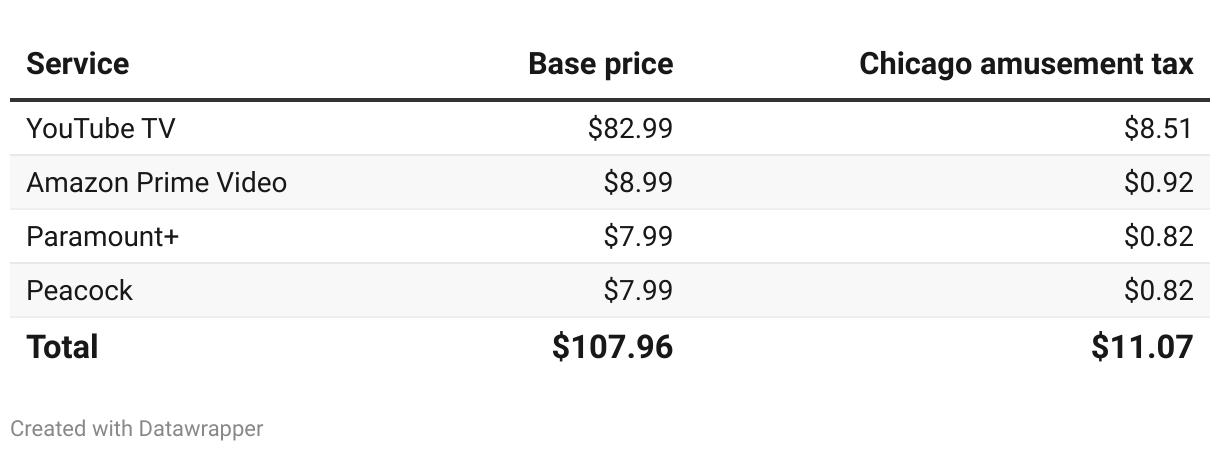Click Peacock $7.99 base price cell
Viewport: 1220px width, 452px height.
638,290
